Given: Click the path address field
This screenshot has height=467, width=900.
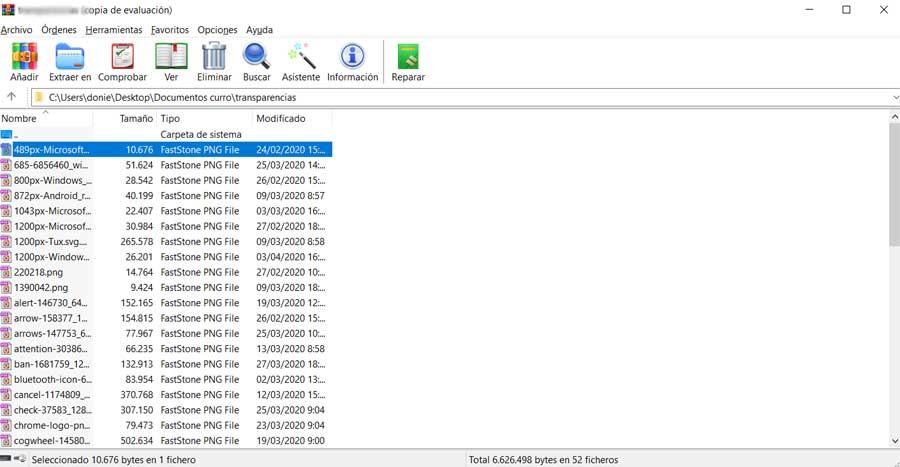Looking at the screenshot, I should click(465, 98).
